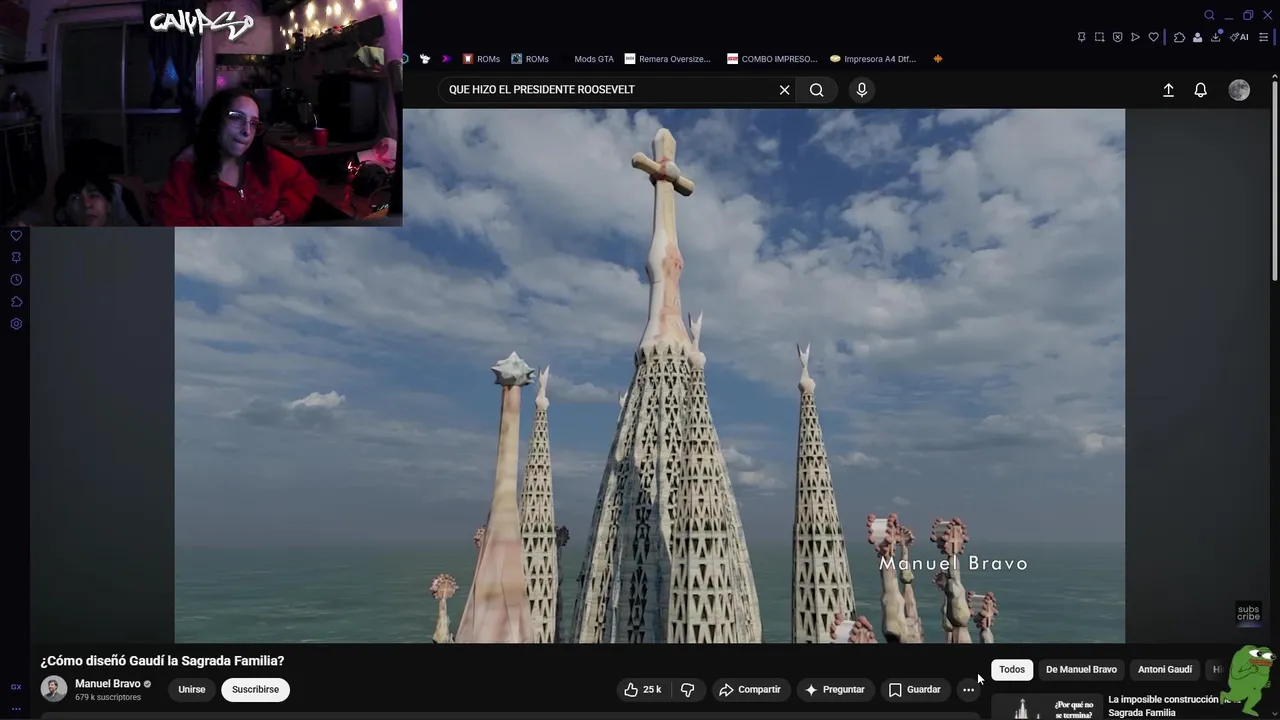
Task: Like the video with 25 k thumbs up
Action: click(642, 690)
